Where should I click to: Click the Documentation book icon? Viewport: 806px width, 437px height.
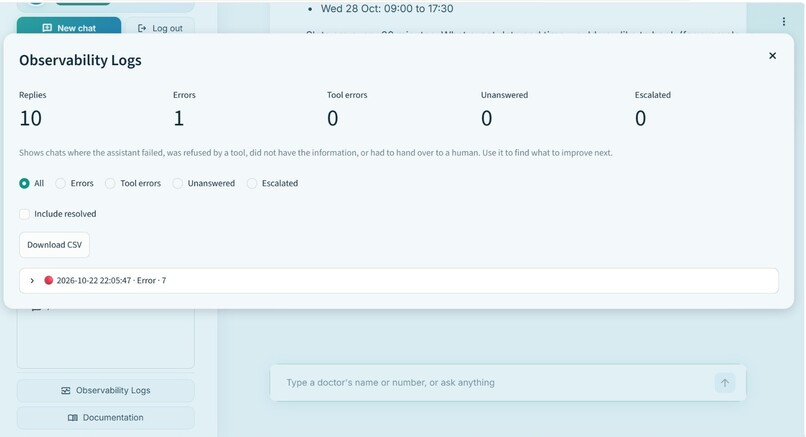(x=72, y=417)
